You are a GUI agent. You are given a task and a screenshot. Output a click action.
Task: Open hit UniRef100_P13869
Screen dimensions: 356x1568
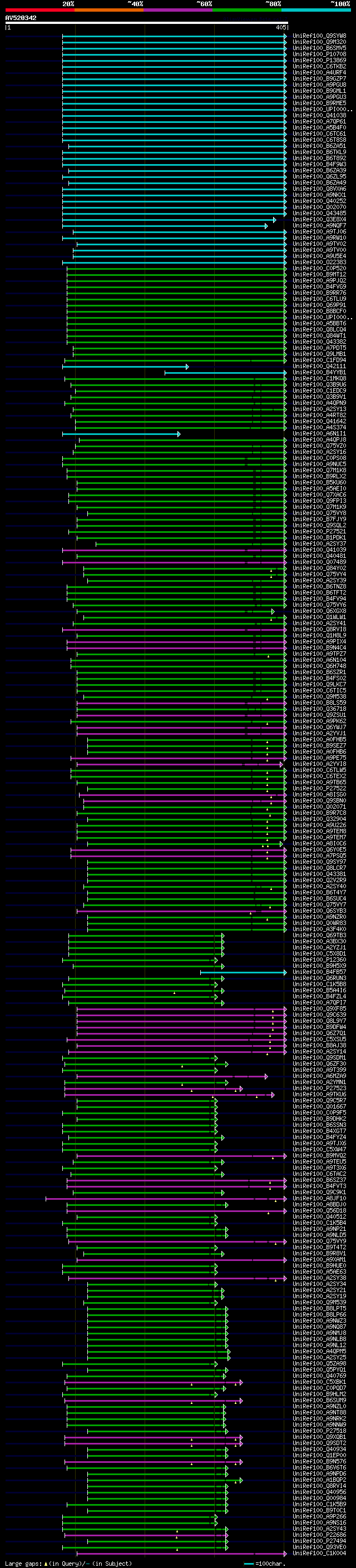point(319,60)
